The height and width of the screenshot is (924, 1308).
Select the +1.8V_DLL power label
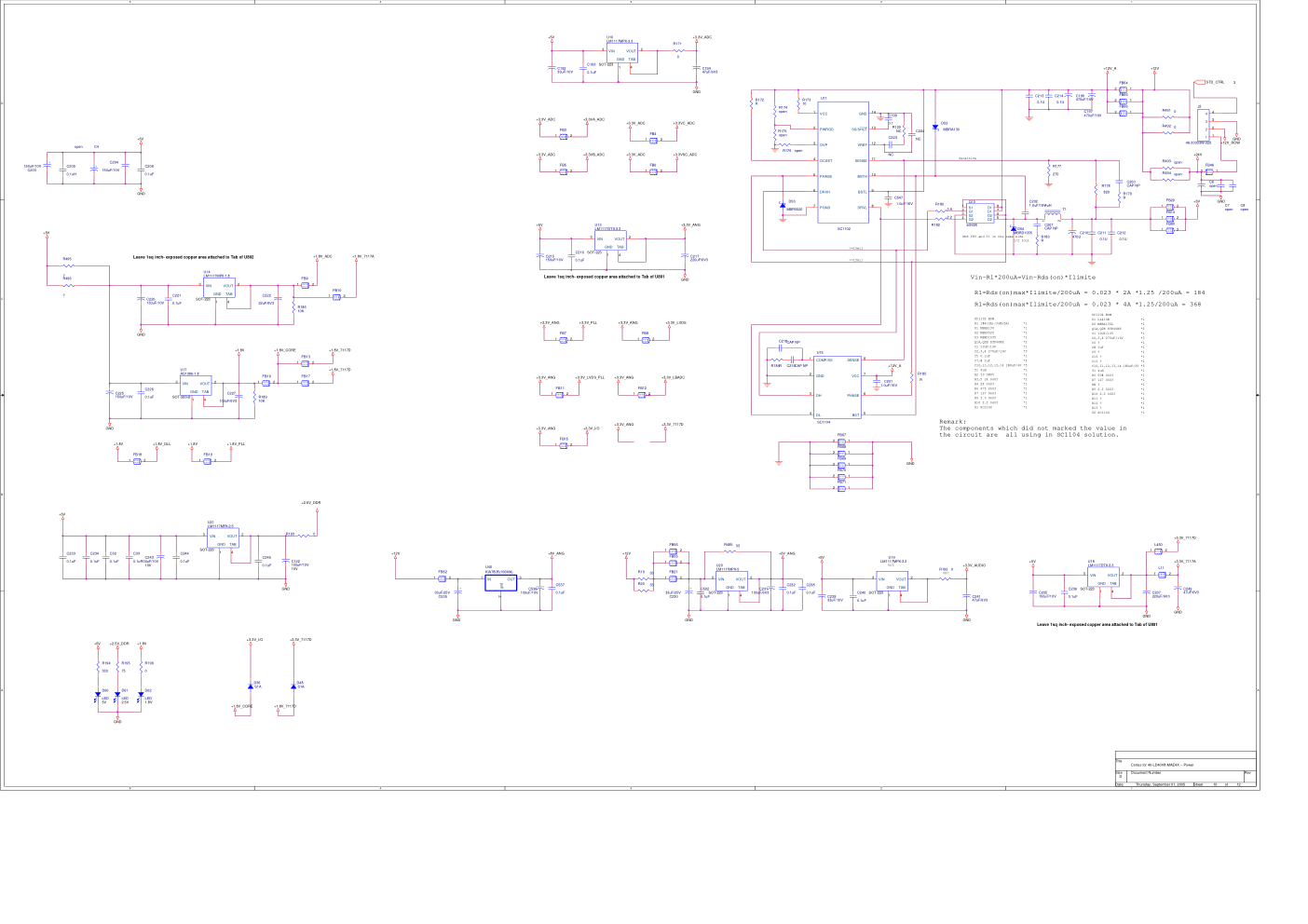click(x=161, y=444)
